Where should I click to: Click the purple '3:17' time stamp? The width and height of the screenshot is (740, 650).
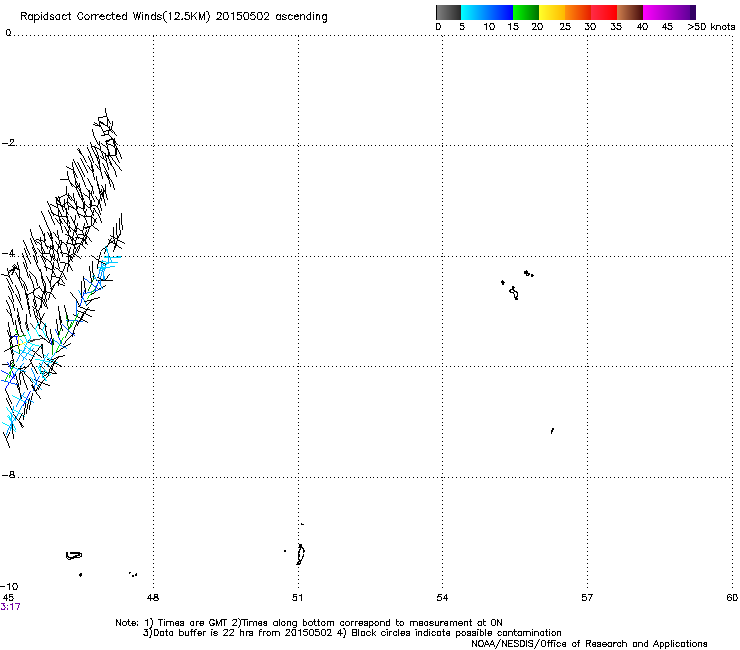(10, 607)
